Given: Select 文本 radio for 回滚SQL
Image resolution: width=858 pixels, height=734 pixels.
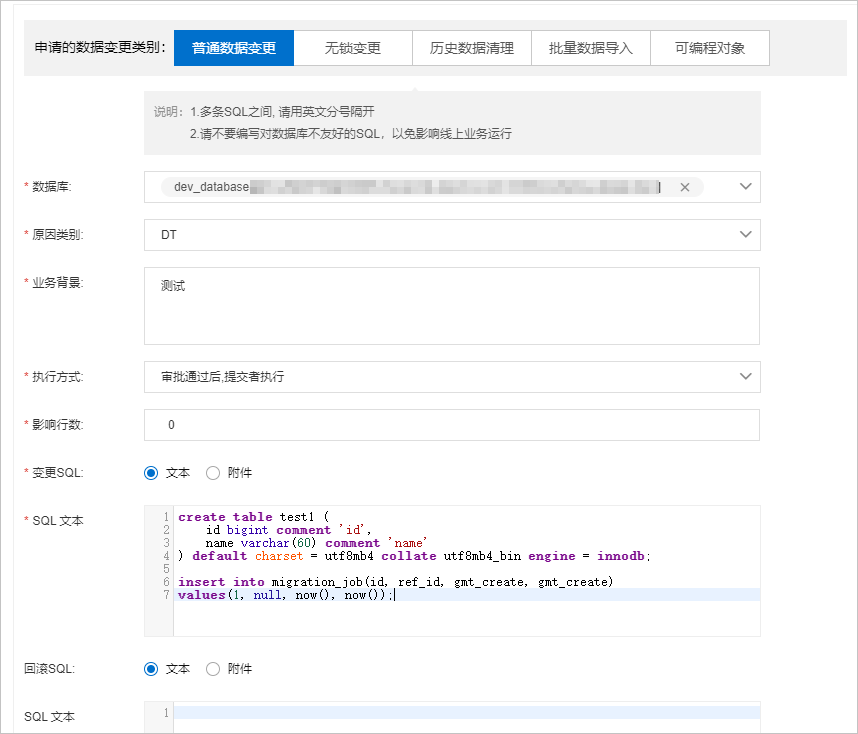Looking at the screenshot, I should coord(151,669).
